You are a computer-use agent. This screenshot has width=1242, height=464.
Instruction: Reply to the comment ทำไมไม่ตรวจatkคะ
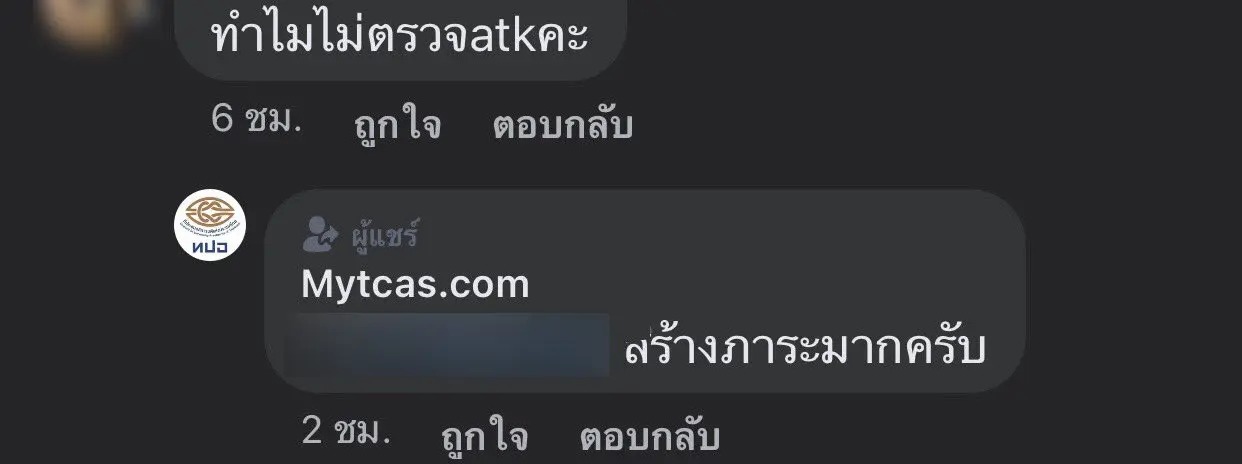(563, 126)
